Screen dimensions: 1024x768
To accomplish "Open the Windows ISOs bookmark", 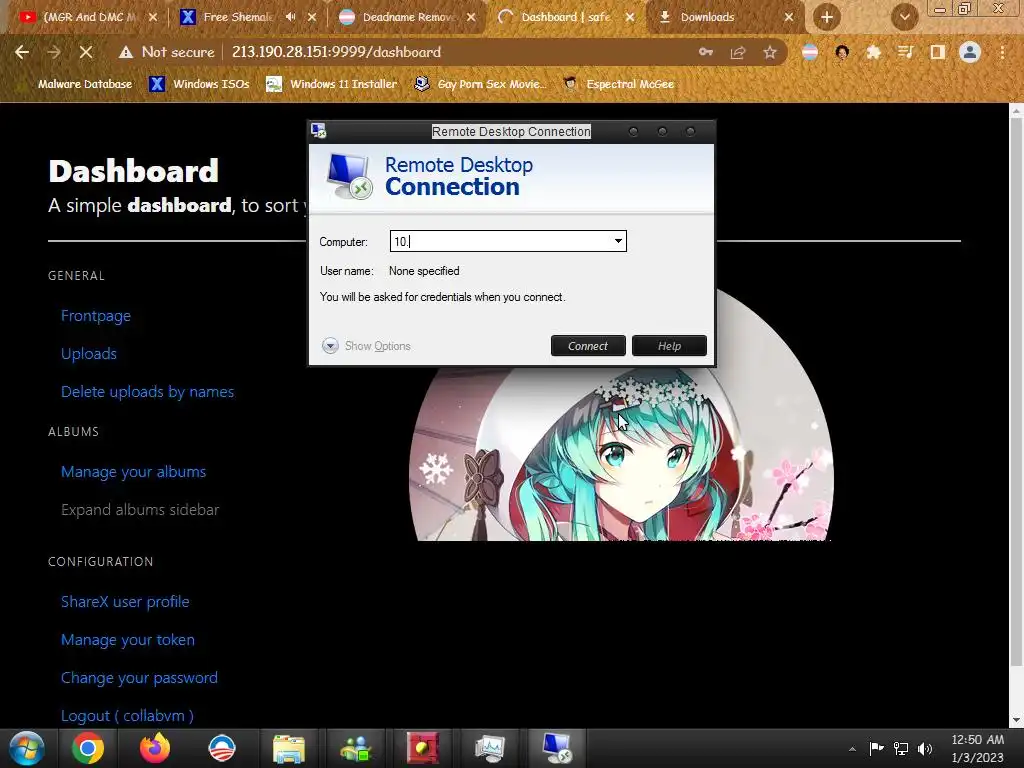I will click(x=199, y=84).
